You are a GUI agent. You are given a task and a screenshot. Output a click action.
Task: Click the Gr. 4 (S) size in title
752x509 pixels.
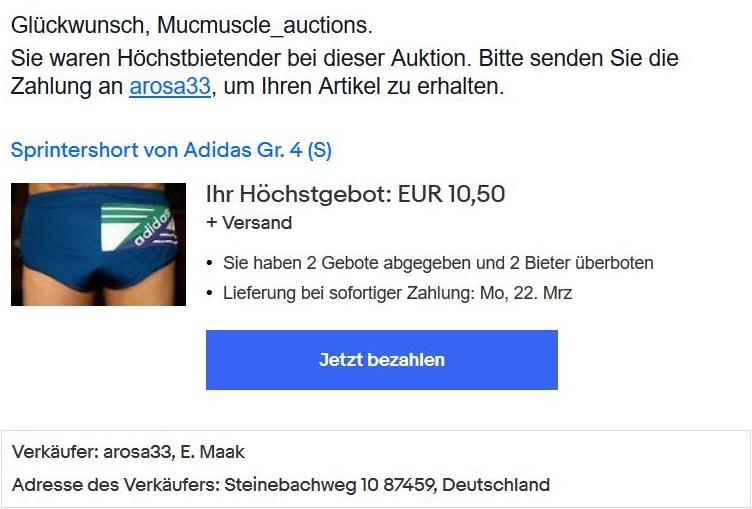coord(294,150)
